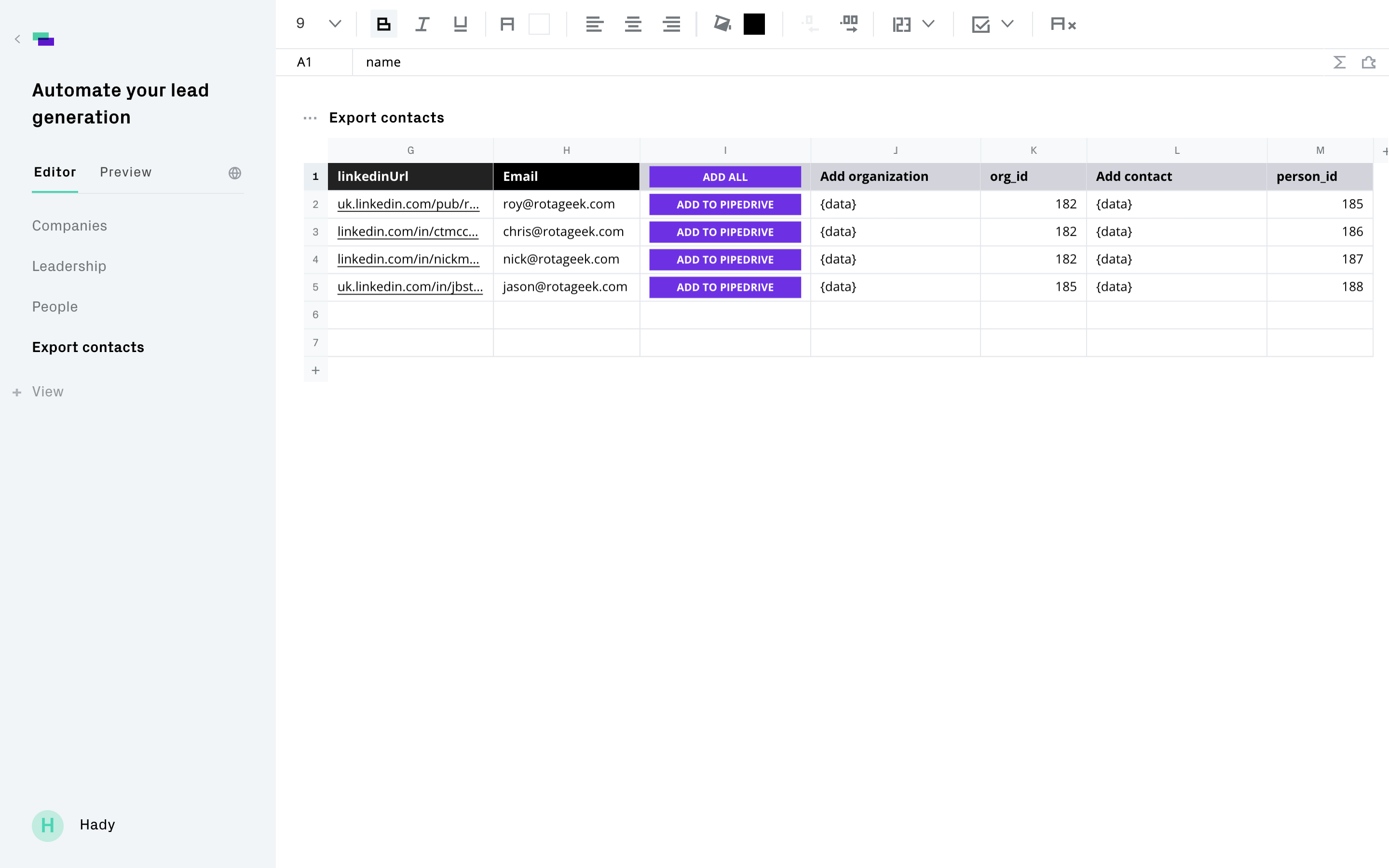Screen dimensions: 1389x868
Task: Decrease decimal places
Action: 809,24
